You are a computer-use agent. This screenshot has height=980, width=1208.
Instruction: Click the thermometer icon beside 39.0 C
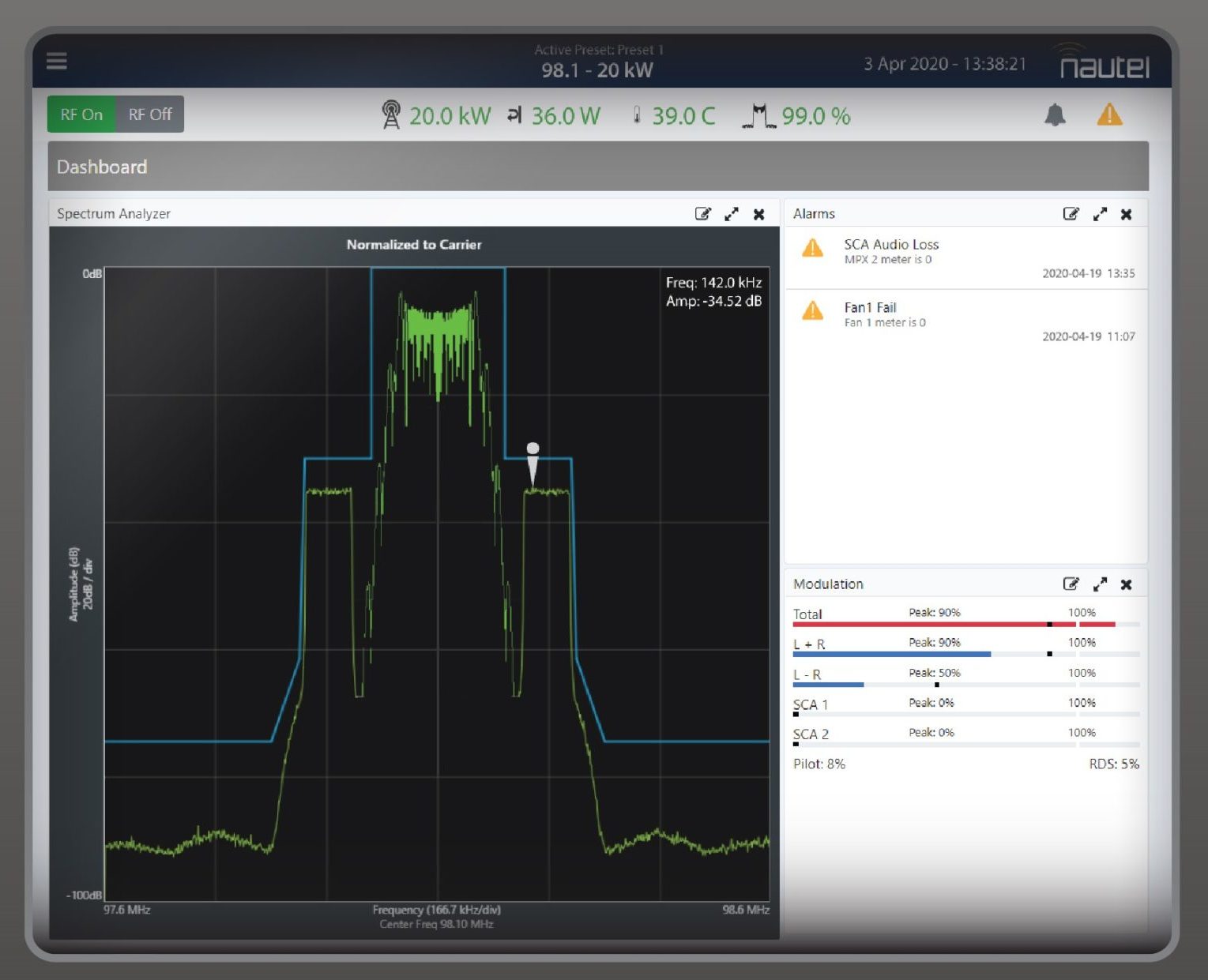tap(637, 115)
